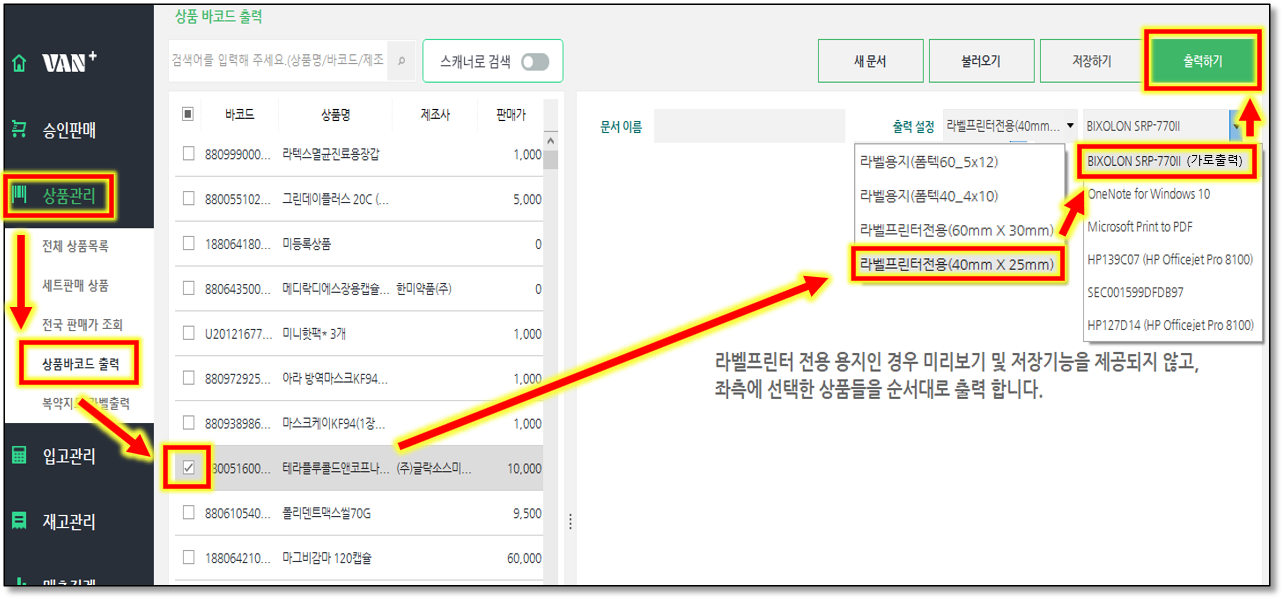
Task: Toggle the 스캐너로 검색 switch
Action: click(x=535, y=62)
